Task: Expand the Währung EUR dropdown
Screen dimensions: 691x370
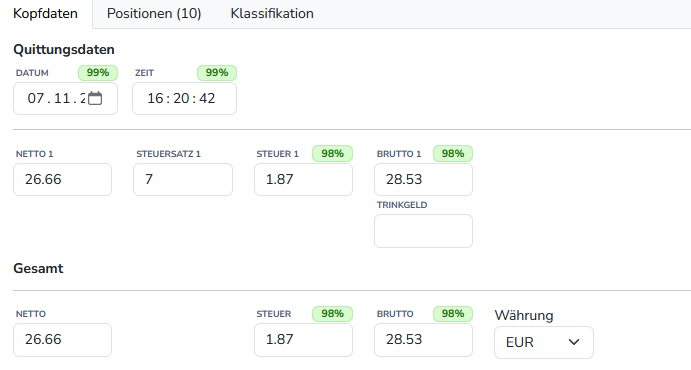Action: [x=544, y=342]
